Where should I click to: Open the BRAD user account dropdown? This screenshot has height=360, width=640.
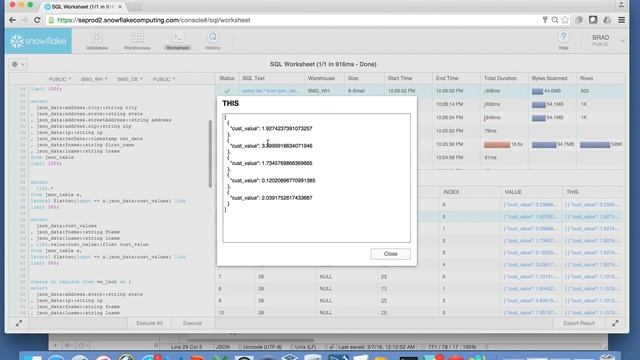[607, 40]
